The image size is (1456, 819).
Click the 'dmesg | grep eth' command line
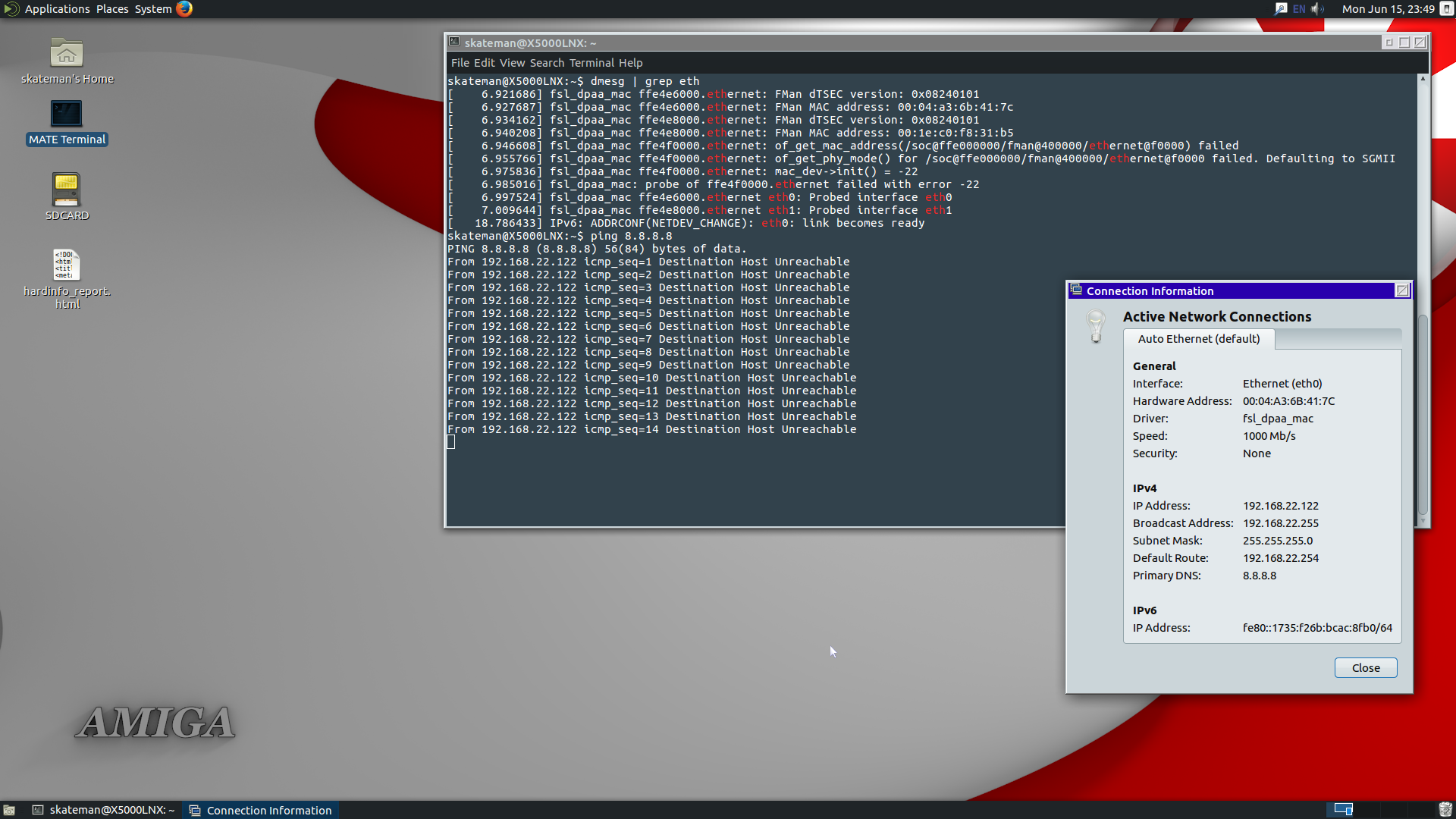573,81
